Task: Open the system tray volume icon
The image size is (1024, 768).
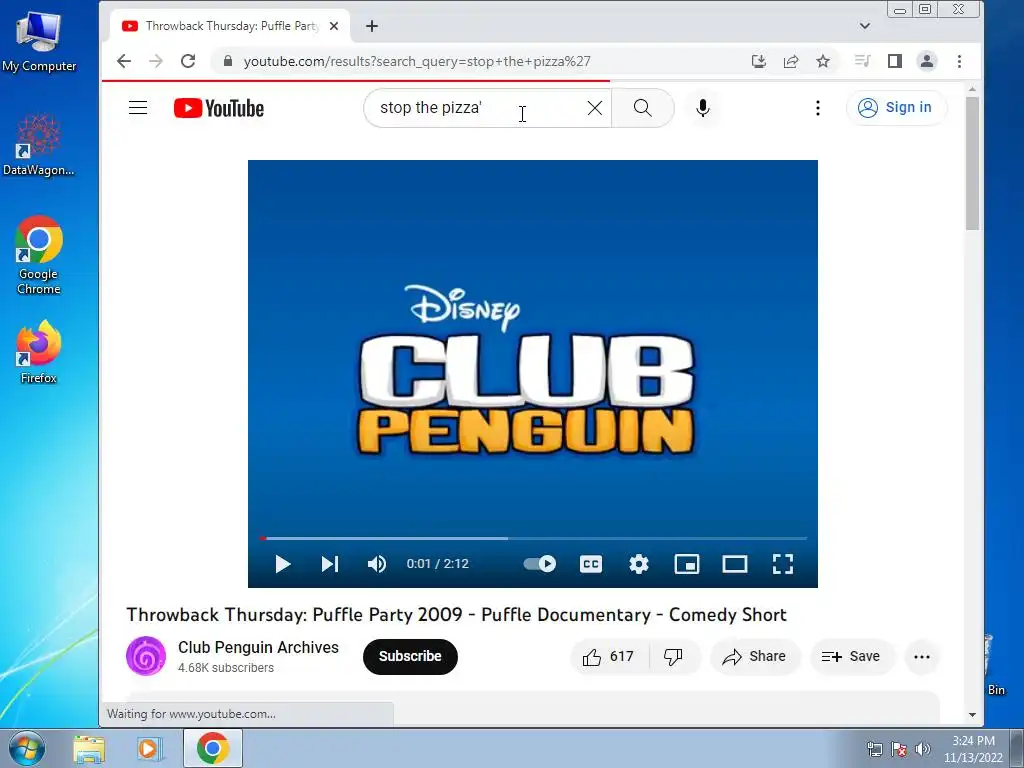Action: (x=922, y=749)
